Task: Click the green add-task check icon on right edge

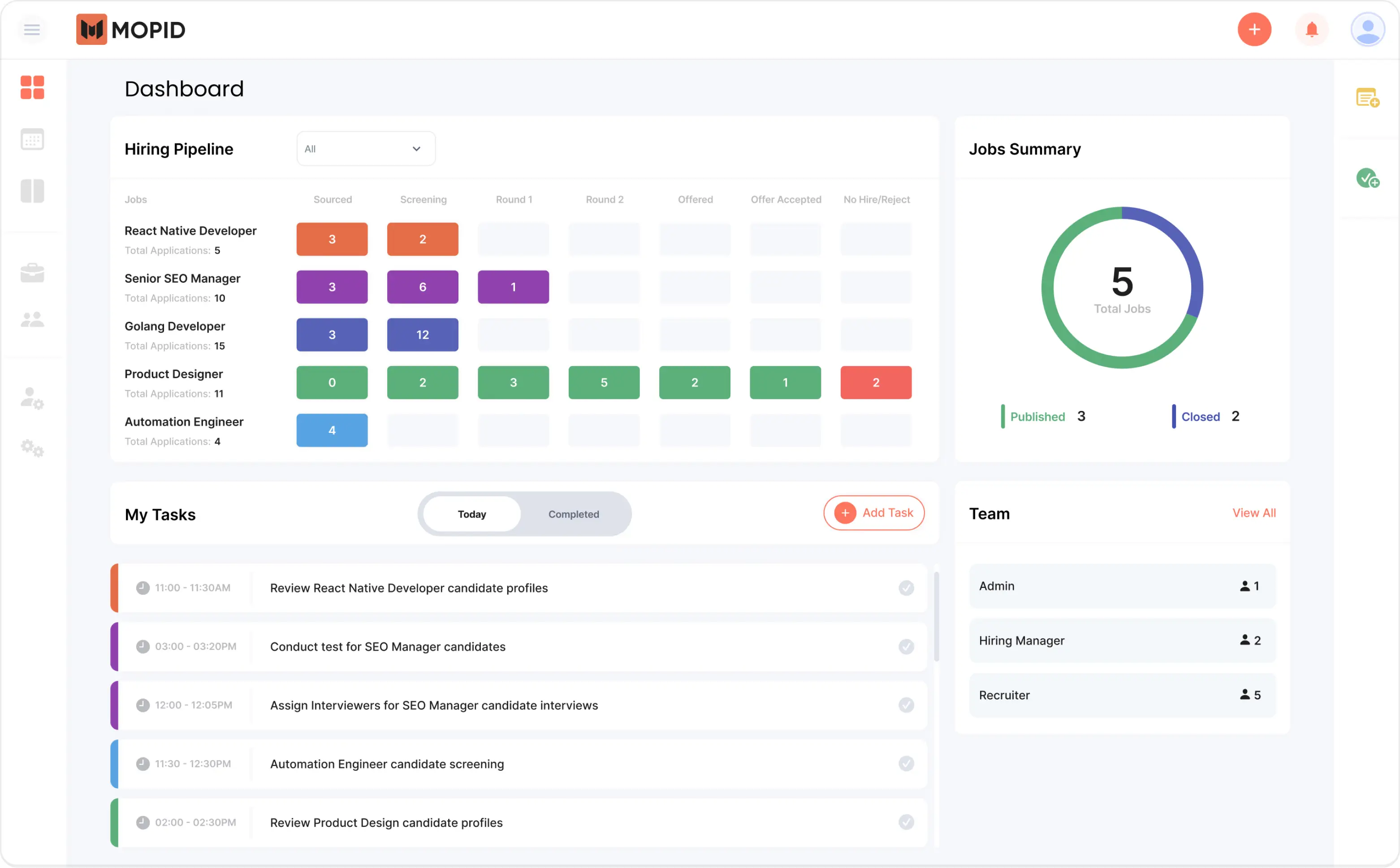Action: click(1368, 178)
